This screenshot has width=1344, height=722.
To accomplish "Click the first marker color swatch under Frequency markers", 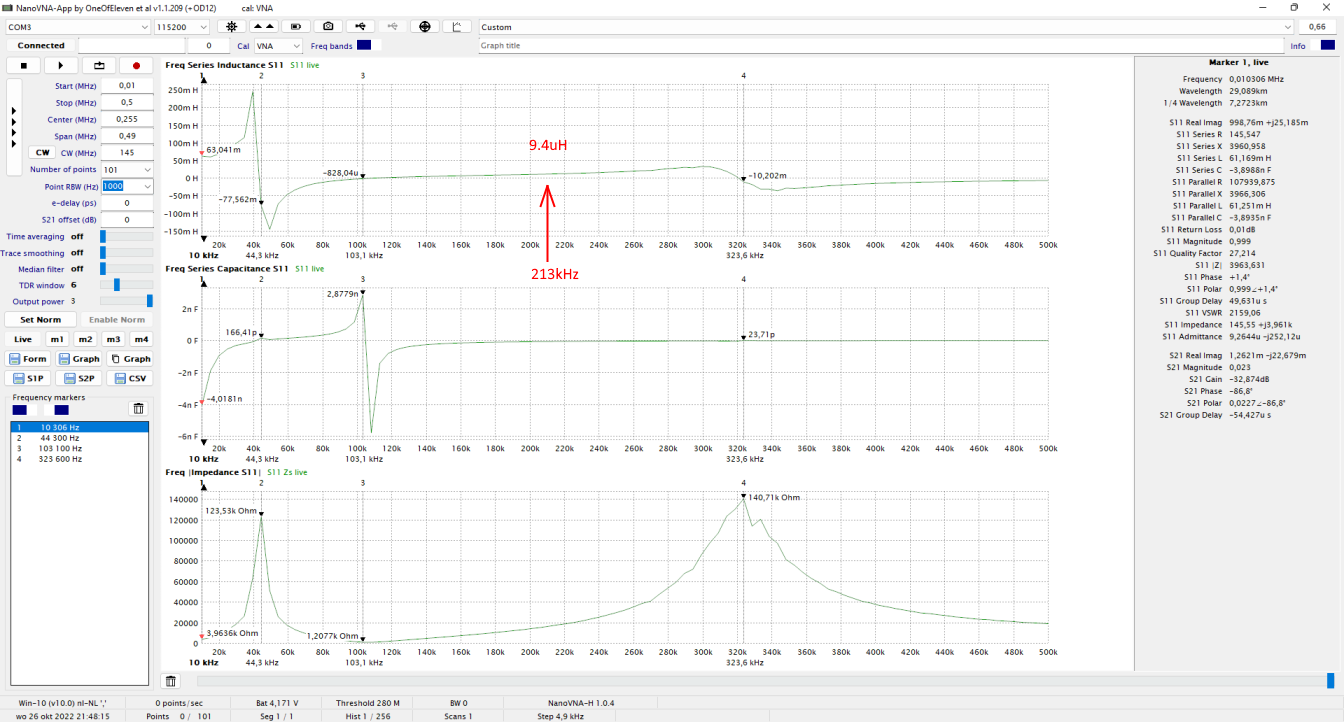I will tap(20, 410).
